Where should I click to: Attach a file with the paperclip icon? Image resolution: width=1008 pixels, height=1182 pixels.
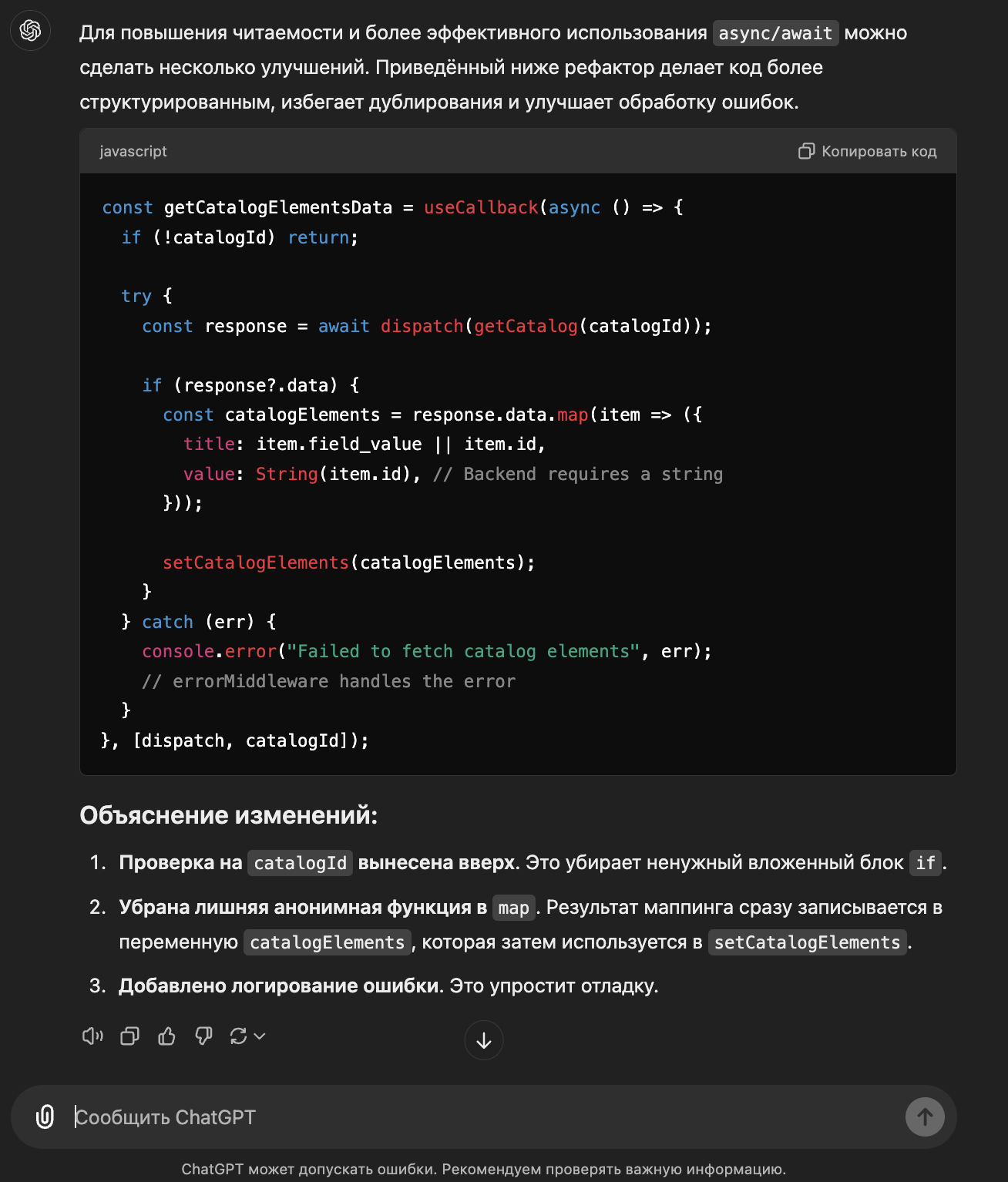(45, 1117)
